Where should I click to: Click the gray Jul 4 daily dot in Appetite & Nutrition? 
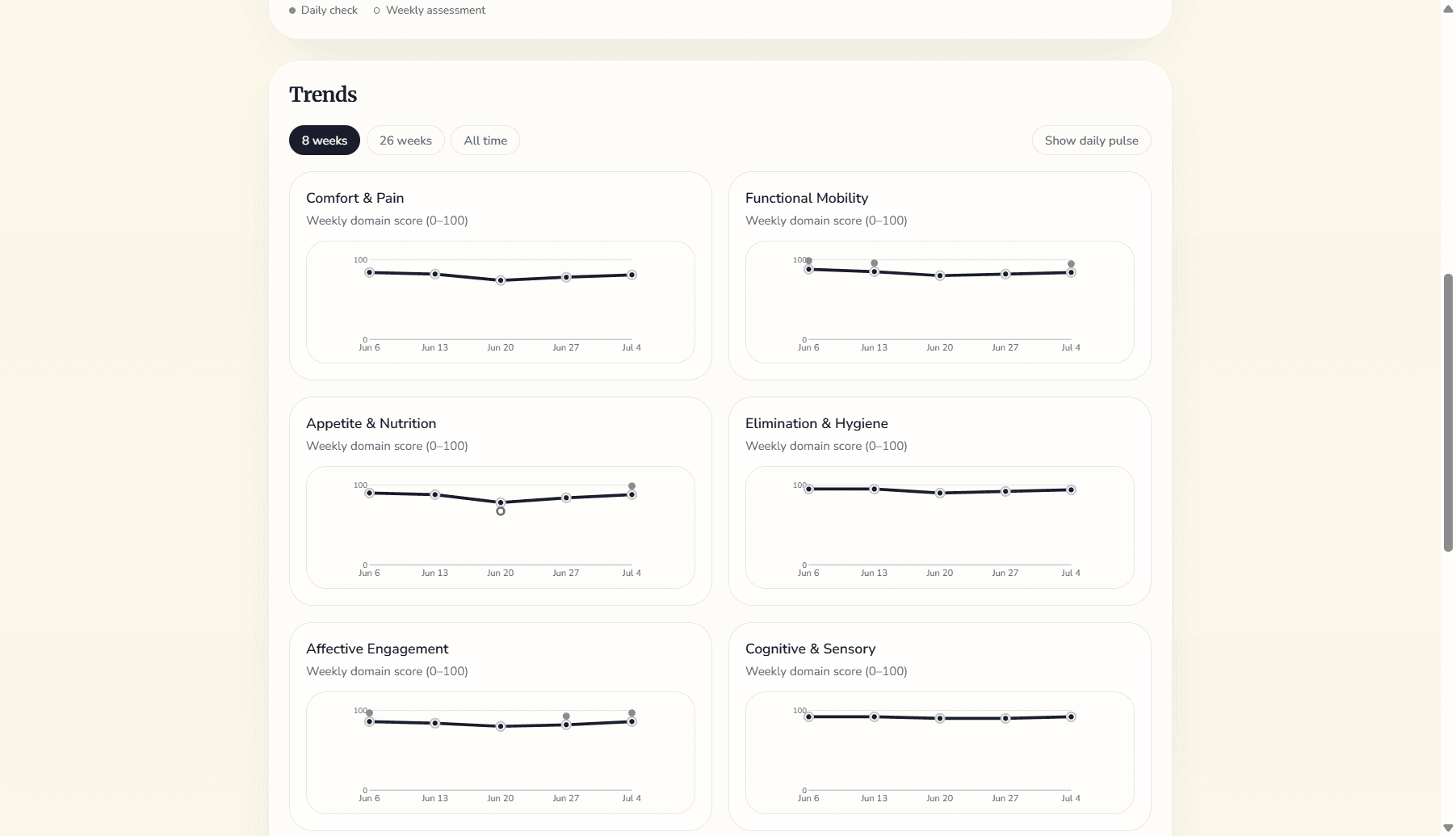coord(631,486)
